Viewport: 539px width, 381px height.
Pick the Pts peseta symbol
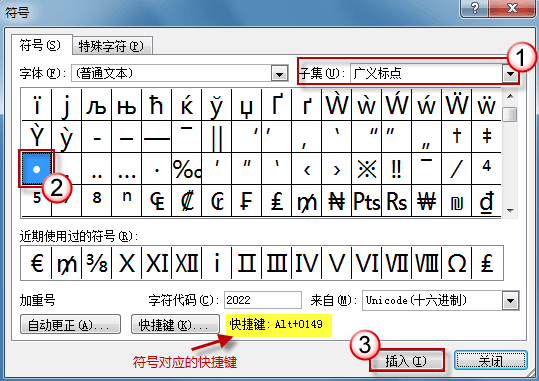click(366, 201)
